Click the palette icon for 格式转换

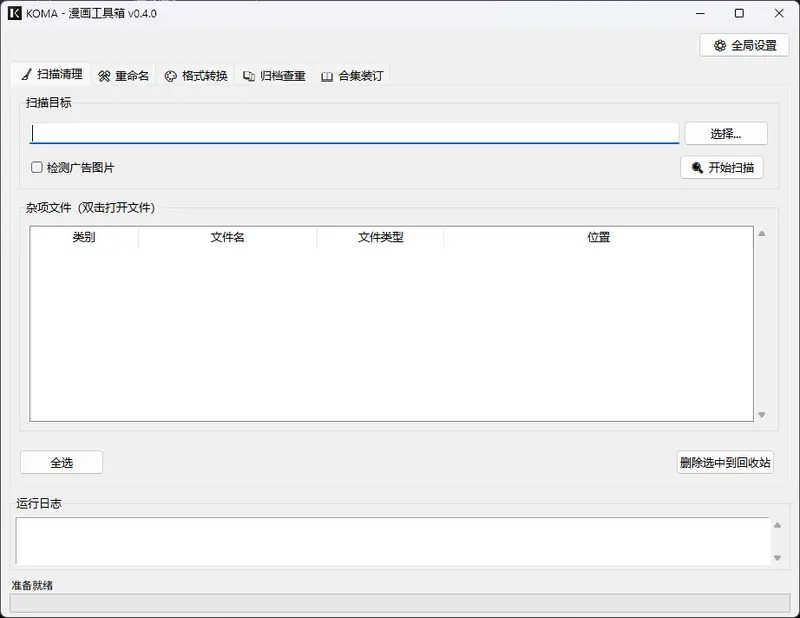point(171,76)
